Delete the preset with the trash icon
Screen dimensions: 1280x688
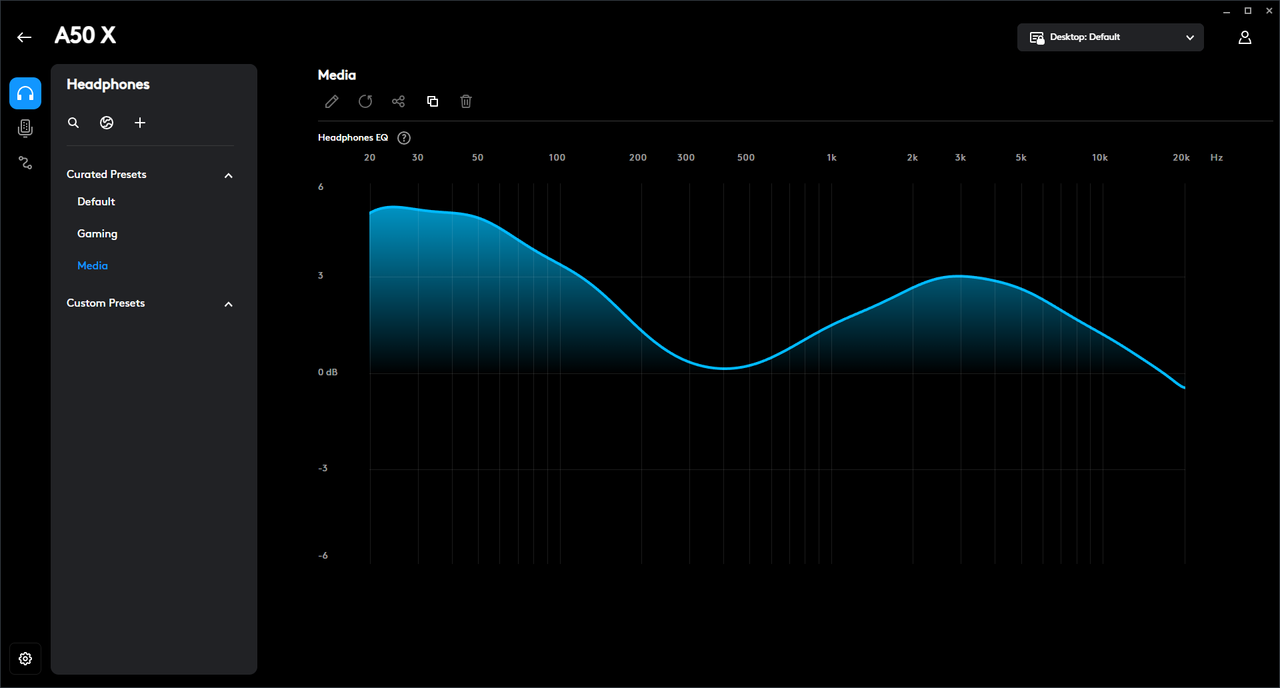click(x=466, y=101)
